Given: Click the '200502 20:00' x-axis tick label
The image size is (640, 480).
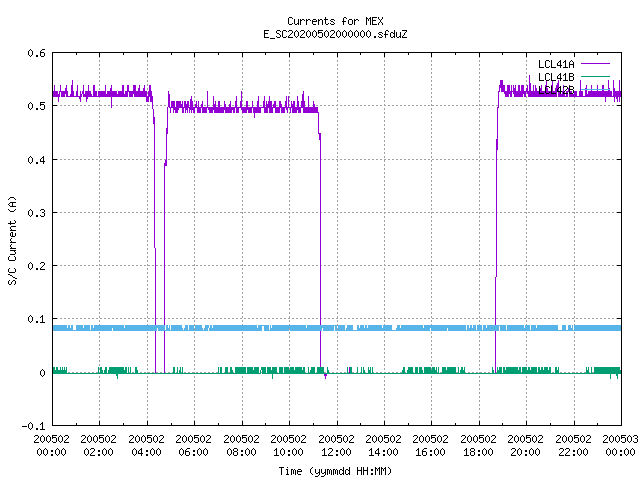Looking at the screenshot, I should tap(525, 445).
